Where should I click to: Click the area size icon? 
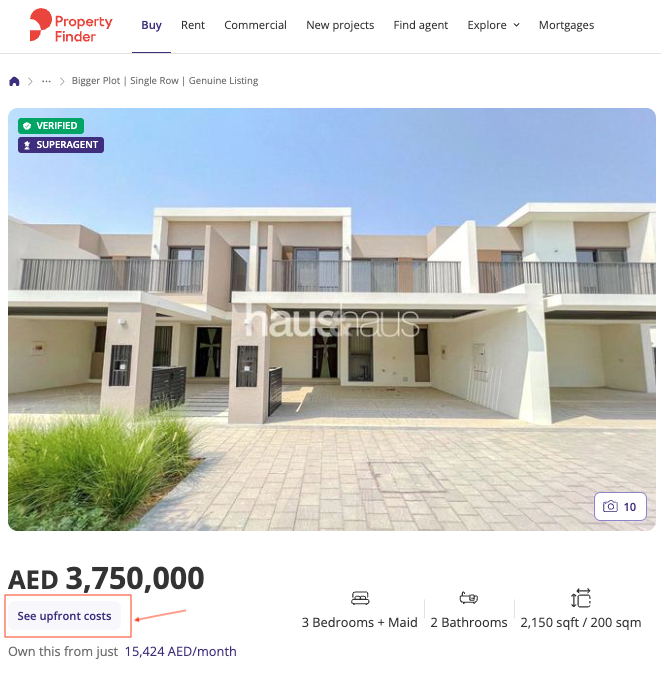click(581, 598)
